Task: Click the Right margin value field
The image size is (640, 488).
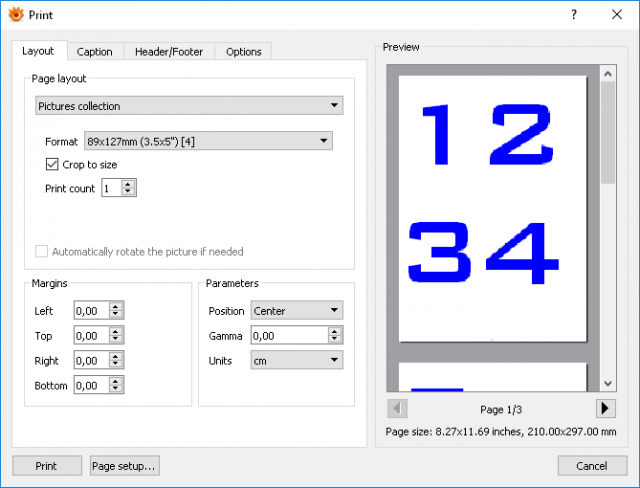Action: pyautogui.click(x=91, y=360)
